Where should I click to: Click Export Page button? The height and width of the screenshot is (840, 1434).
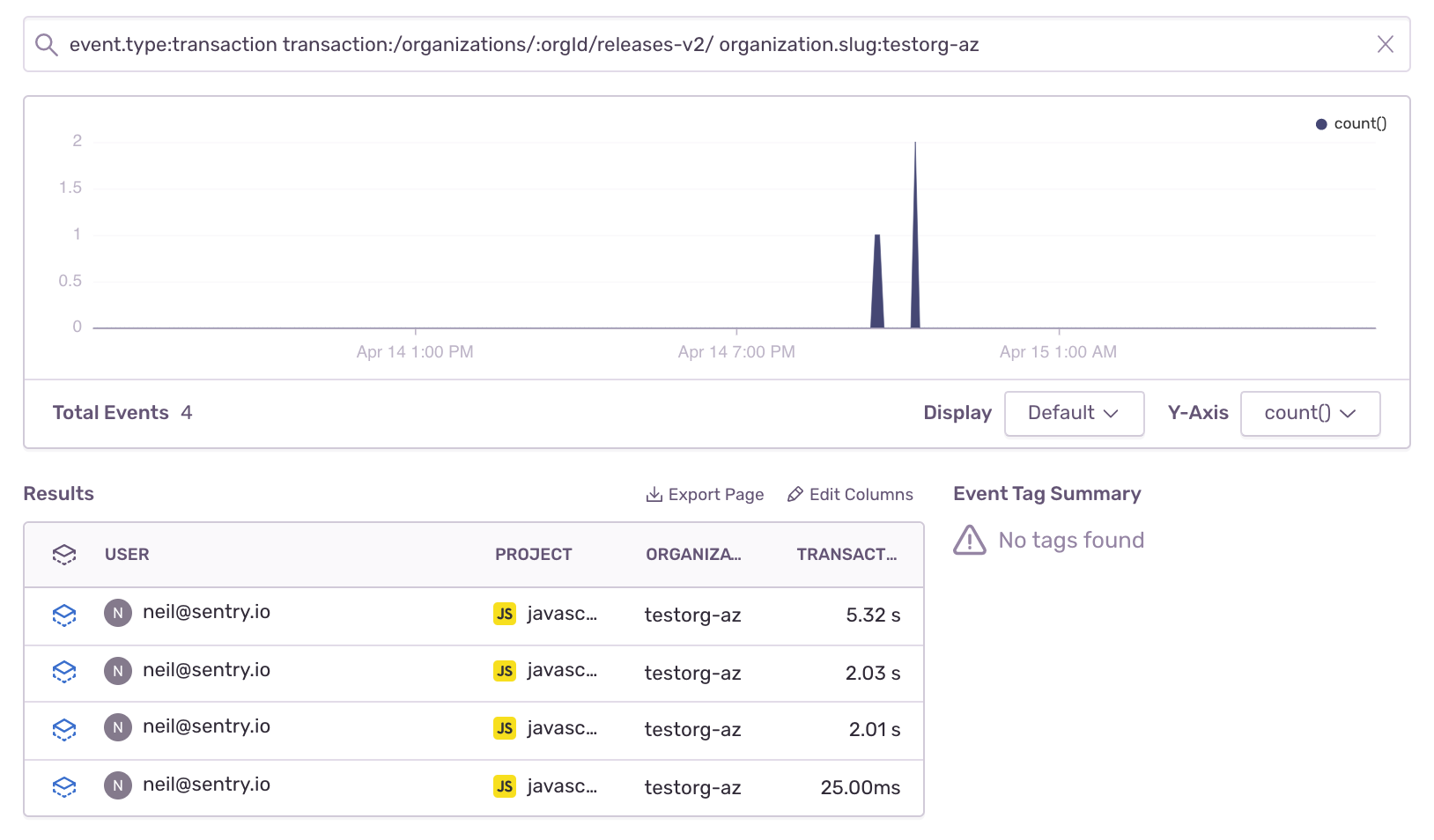pos(705,494)
